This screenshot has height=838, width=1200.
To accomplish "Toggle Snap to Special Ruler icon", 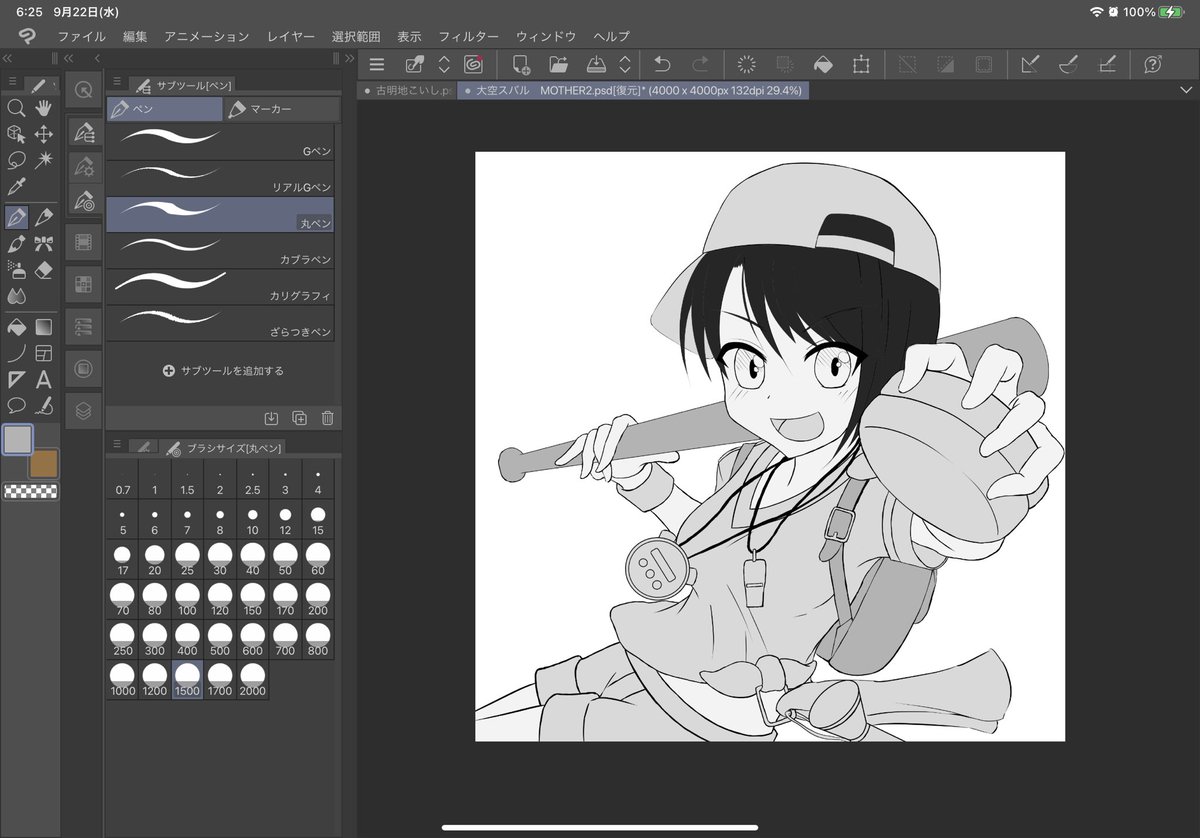I will pyautogui.click(x=1068, y=64).
